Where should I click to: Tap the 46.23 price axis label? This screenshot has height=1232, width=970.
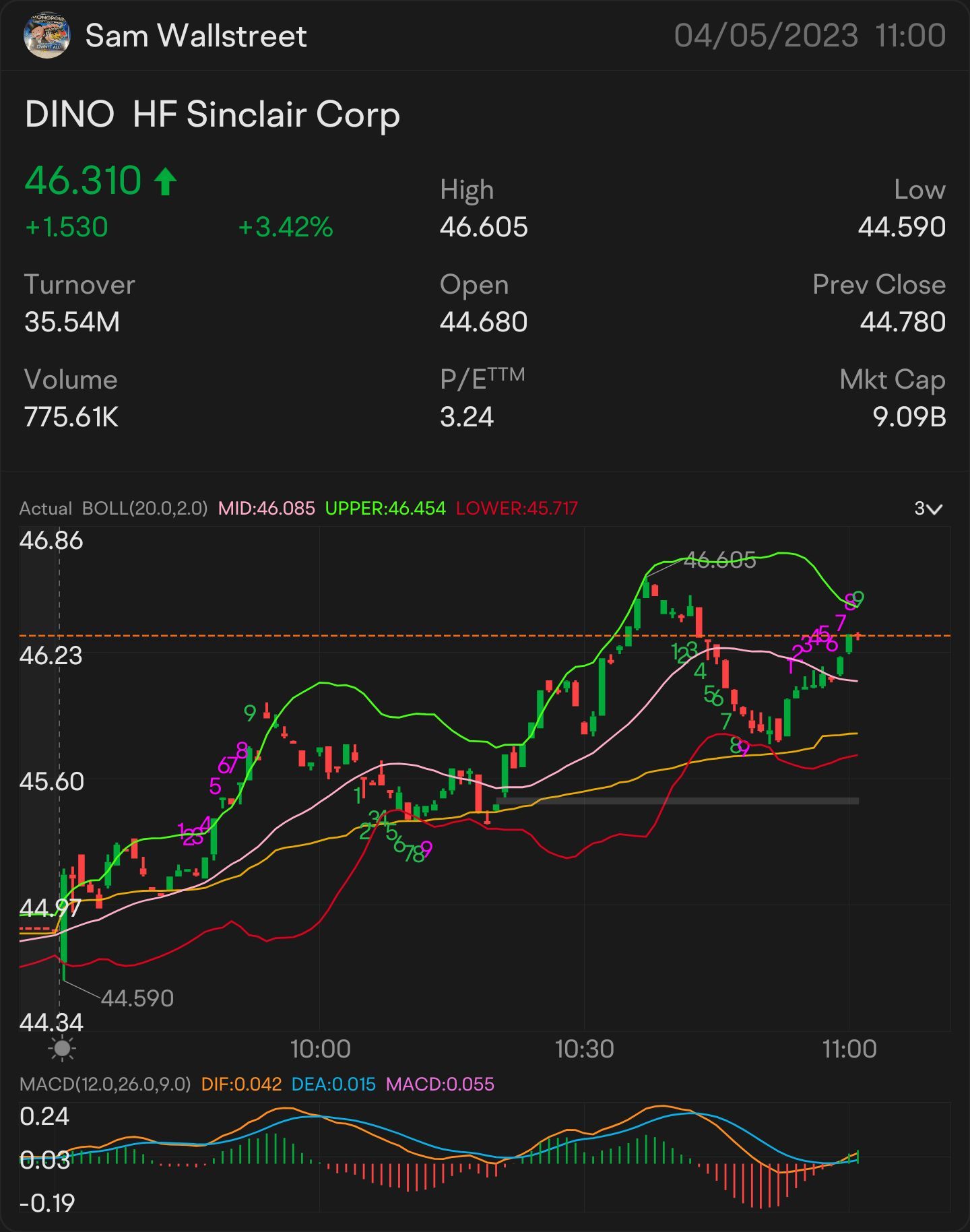coord(51,655)
